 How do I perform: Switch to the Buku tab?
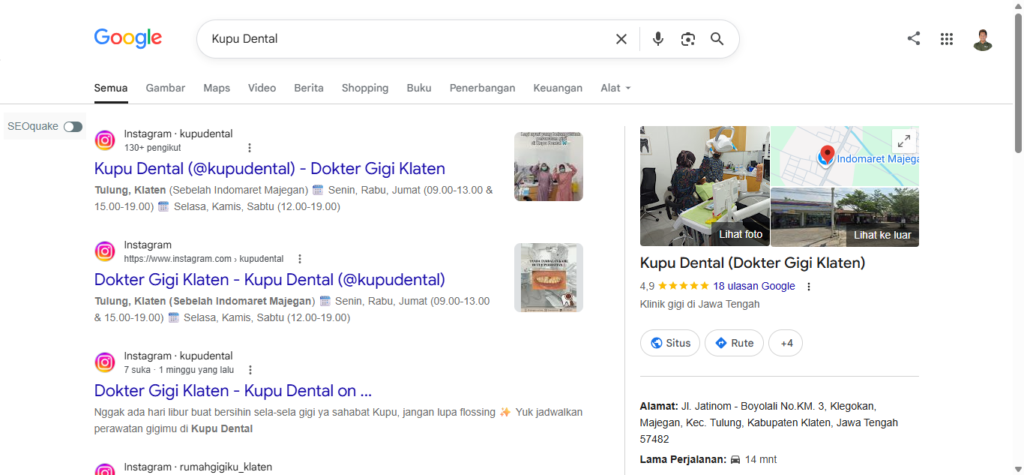[419, 88]
